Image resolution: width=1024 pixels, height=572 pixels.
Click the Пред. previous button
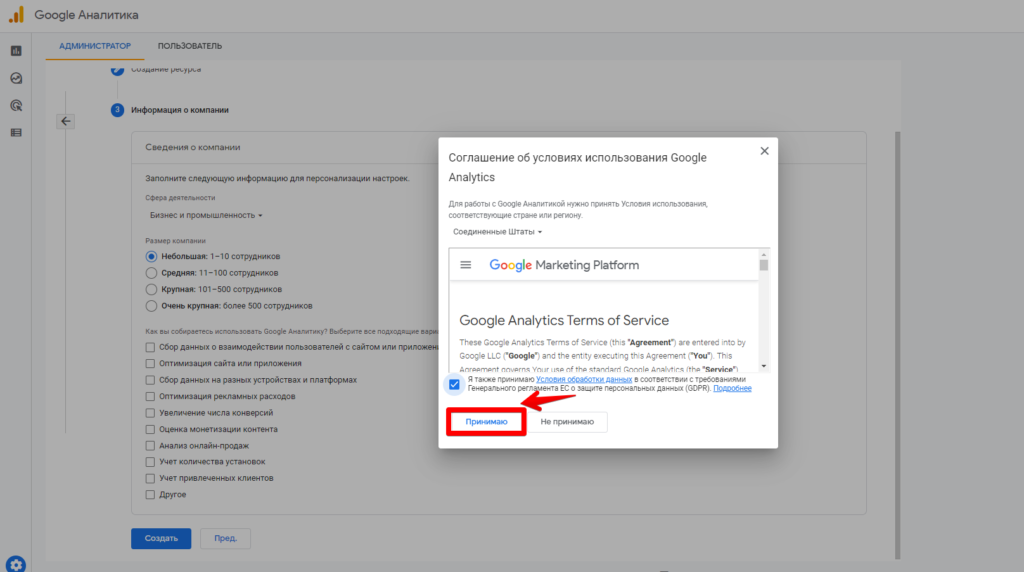225,538
